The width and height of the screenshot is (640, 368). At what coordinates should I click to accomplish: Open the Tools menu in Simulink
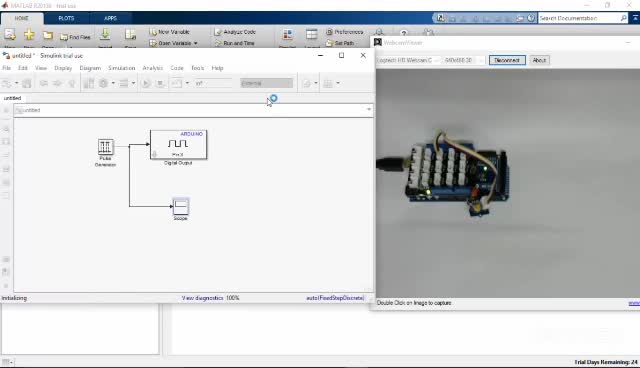pyautogui.click(x=198, y=68)
